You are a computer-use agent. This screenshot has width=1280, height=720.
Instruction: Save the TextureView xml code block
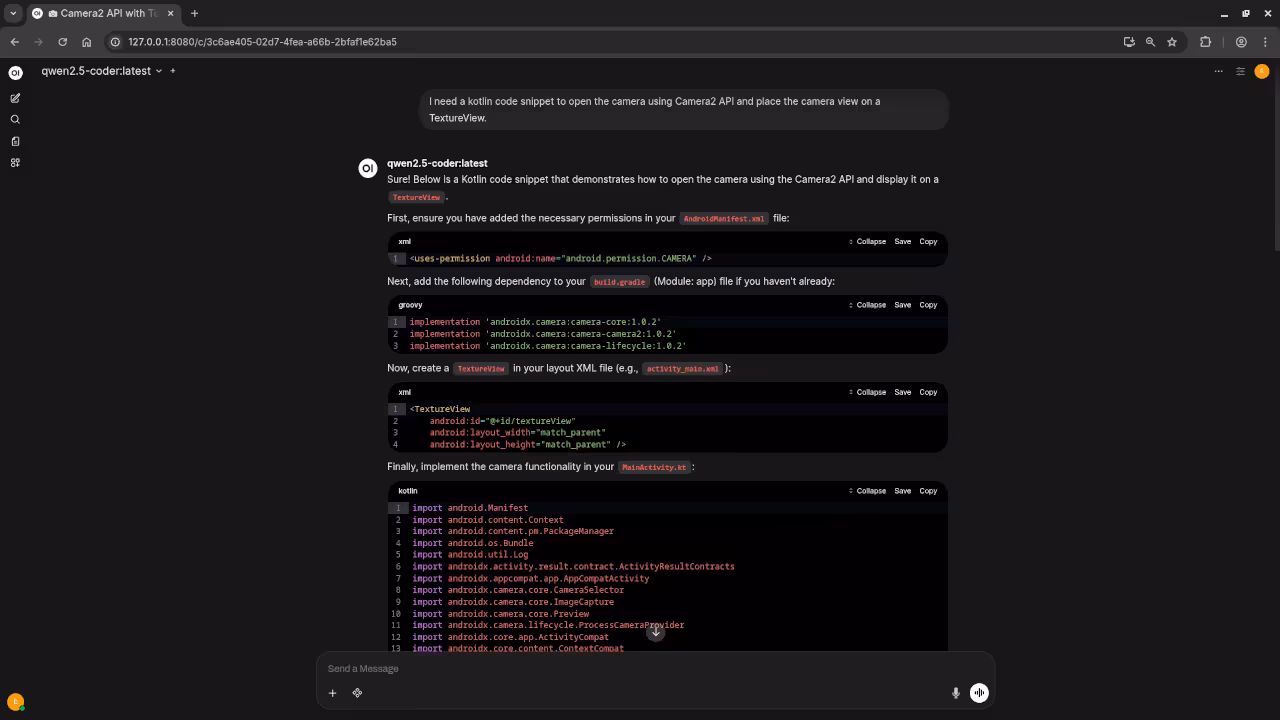click(902, 392)
